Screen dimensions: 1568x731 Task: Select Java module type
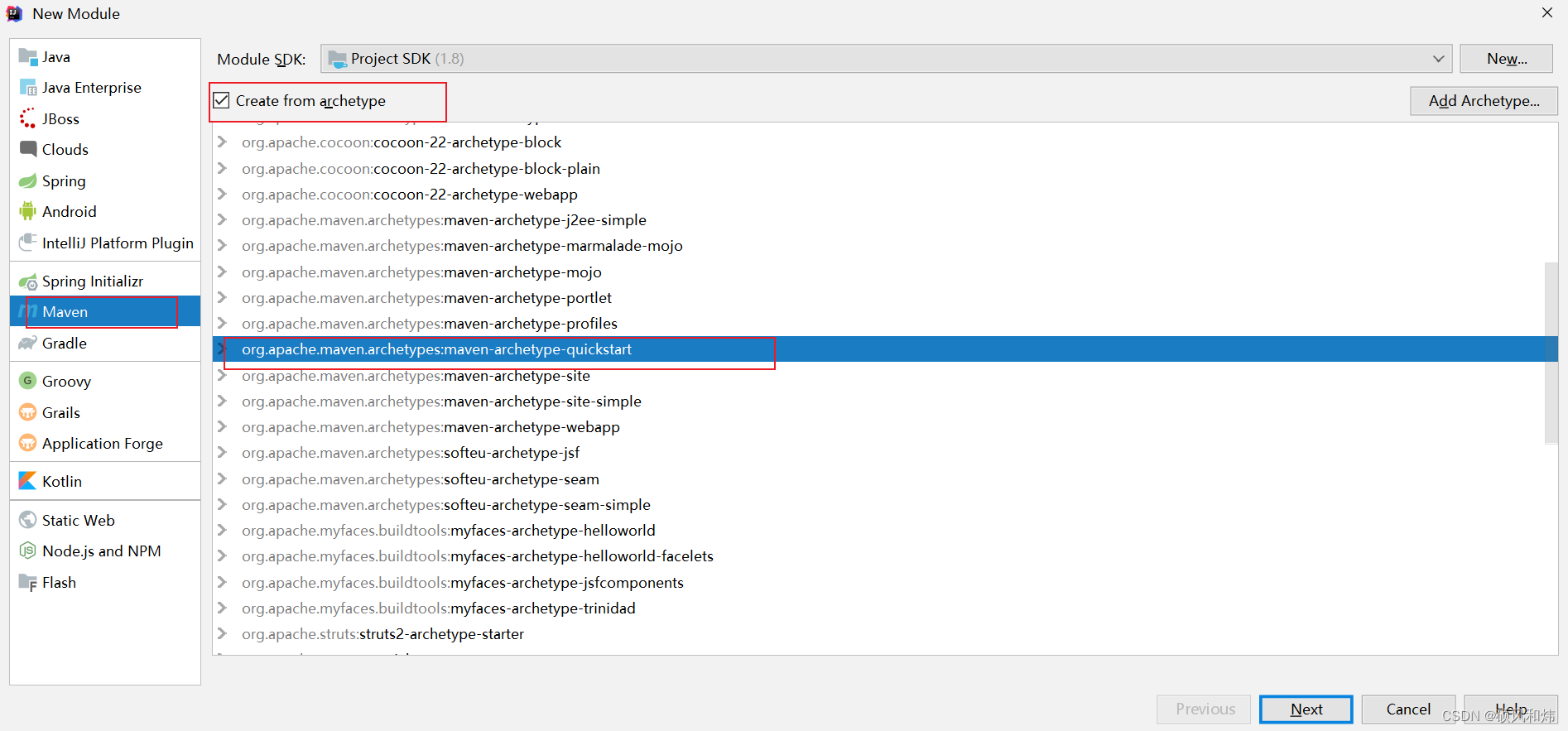click(105, 57)
